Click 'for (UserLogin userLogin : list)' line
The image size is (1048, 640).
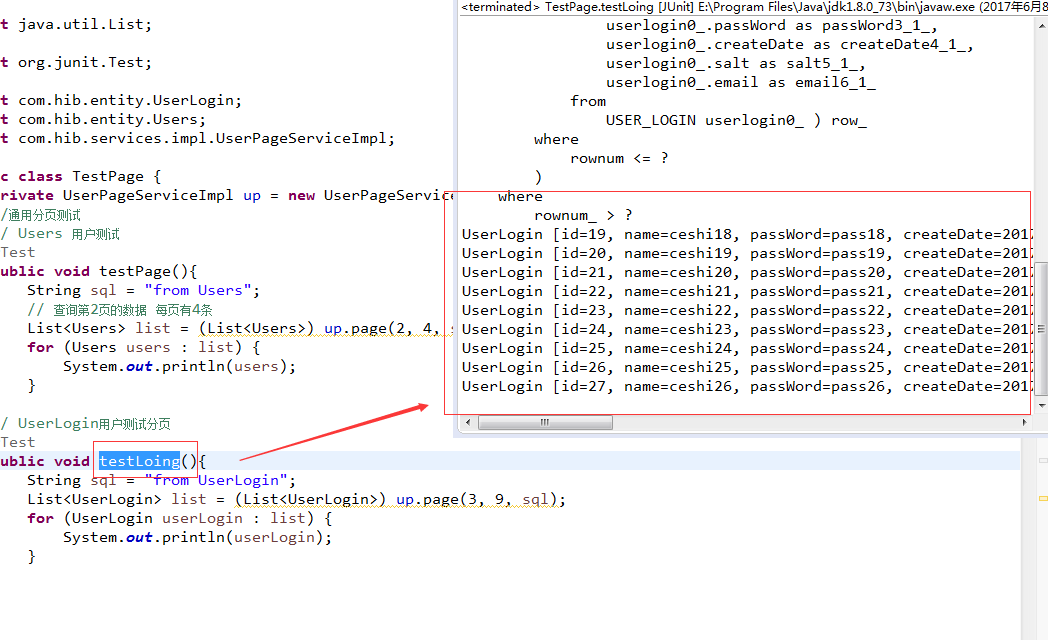click(179, 518)
